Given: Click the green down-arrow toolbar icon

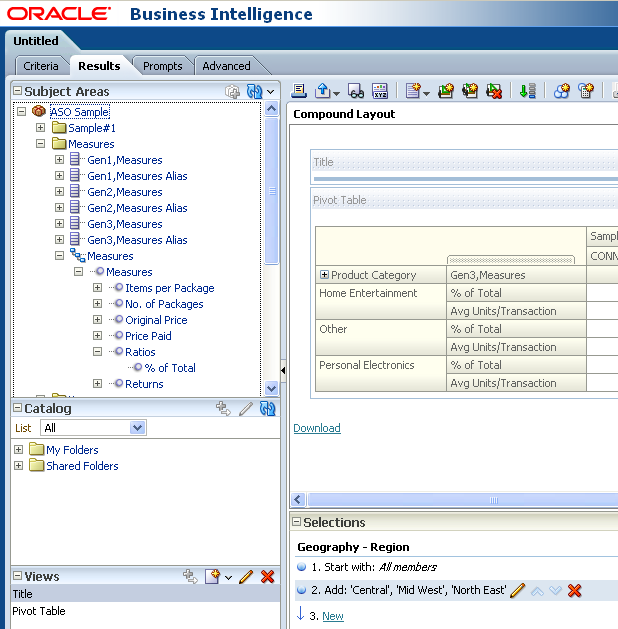Looking at the screenshot, I should pos(527,91).
